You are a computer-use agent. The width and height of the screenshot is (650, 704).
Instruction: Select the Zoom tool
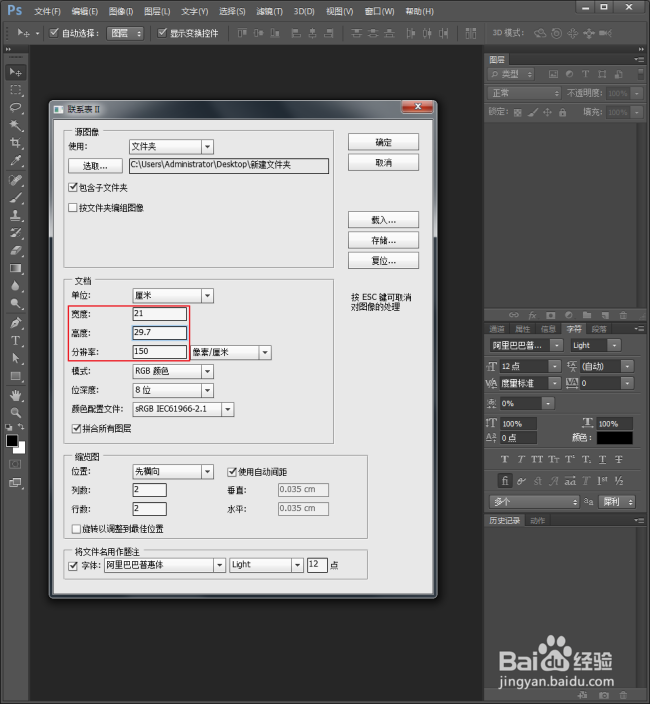pos(16,413)
